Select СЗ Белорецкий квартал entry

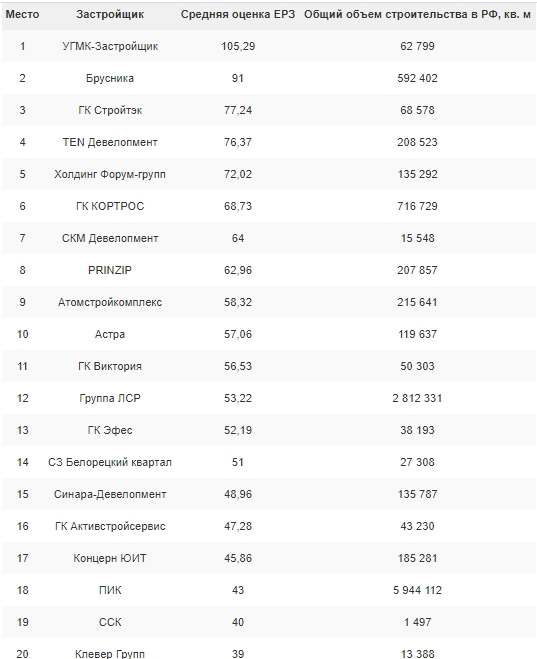(x=110, y=462)
